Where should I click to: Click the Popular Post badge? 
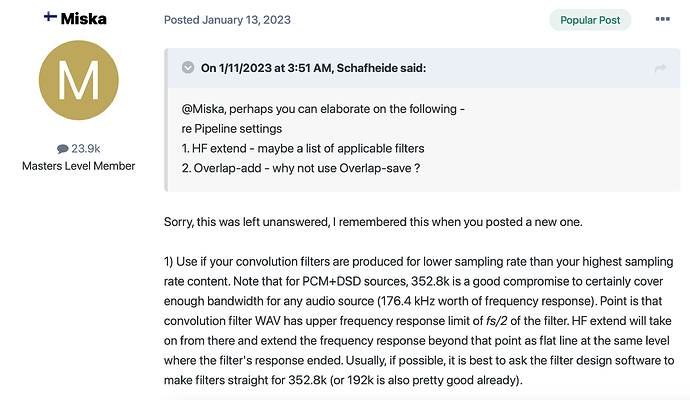tap(590, 19)
